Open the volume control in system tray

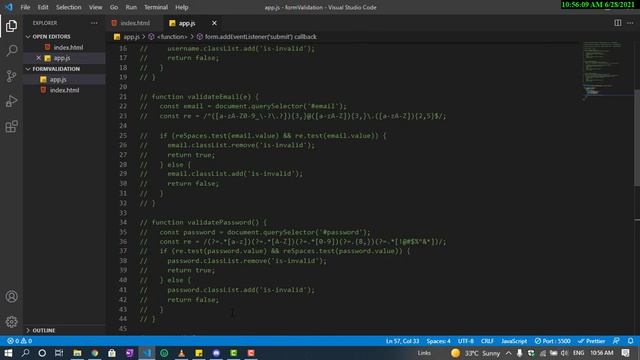click(564, 353)
